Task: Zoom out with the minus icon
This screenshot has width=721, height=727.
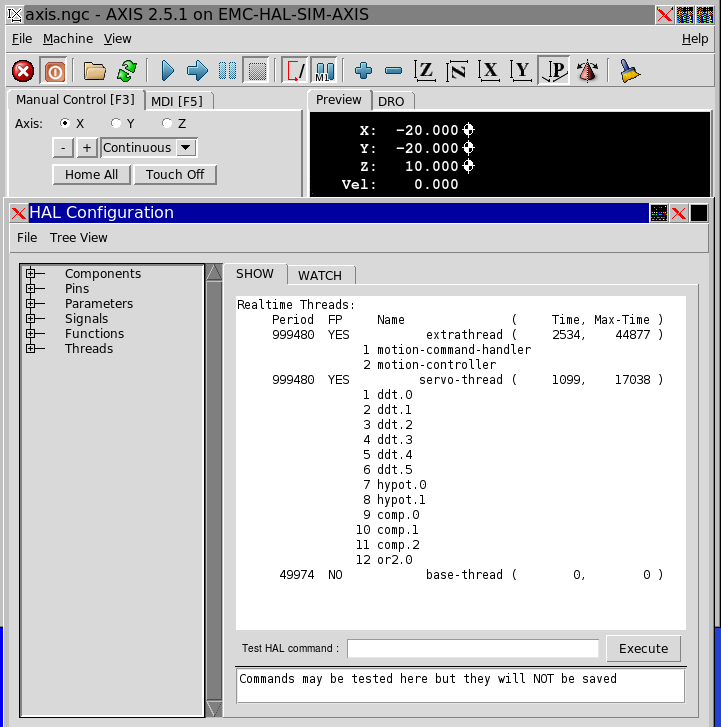Action: (x=393, y=71)
